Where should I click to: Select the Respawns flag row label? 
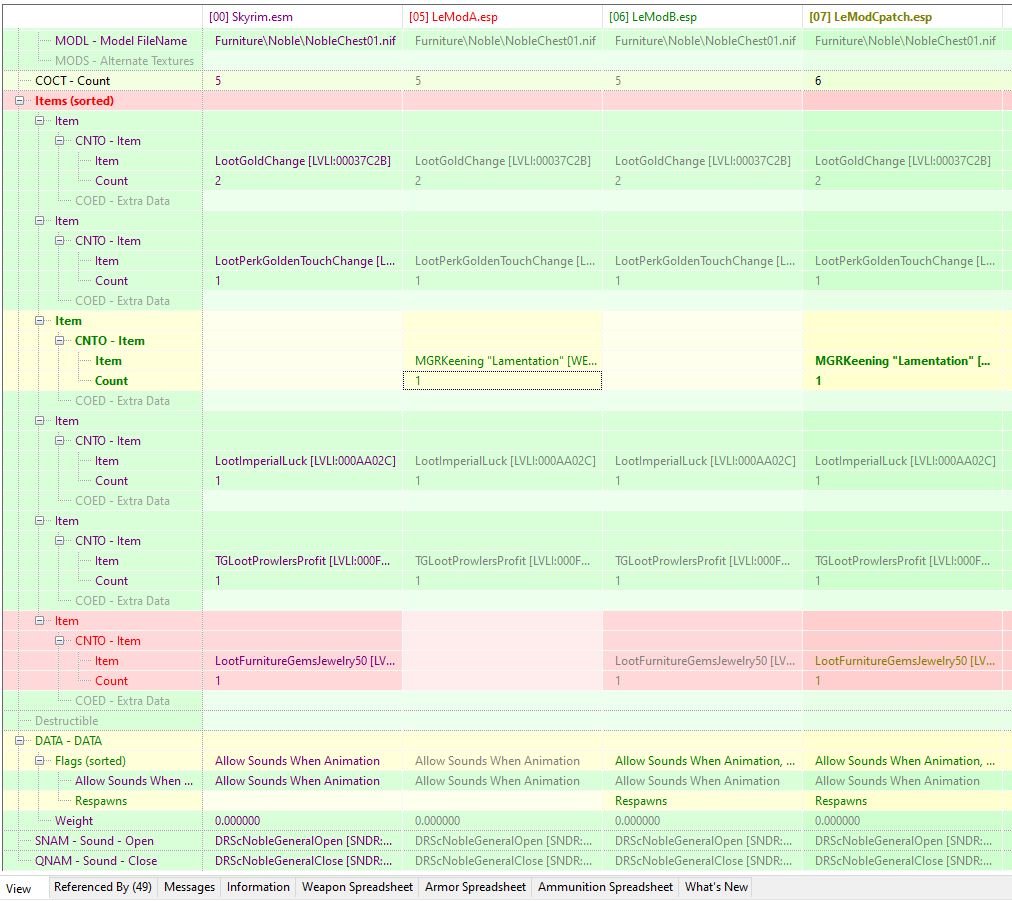(101, 801)
